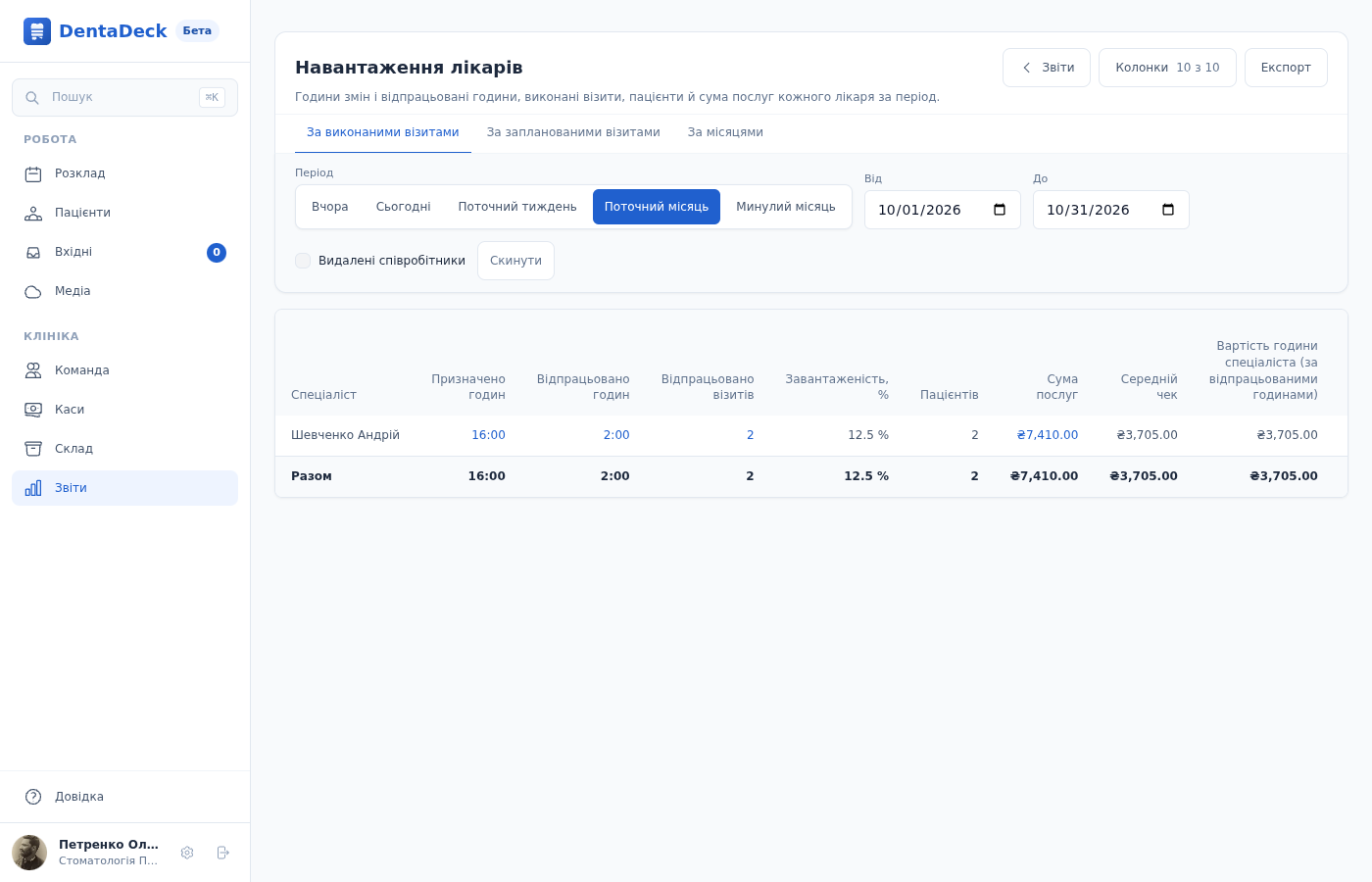This screenshot has height=882, width=1372.
Task: Open 16:00 assigned hours link
Action: 488,435
